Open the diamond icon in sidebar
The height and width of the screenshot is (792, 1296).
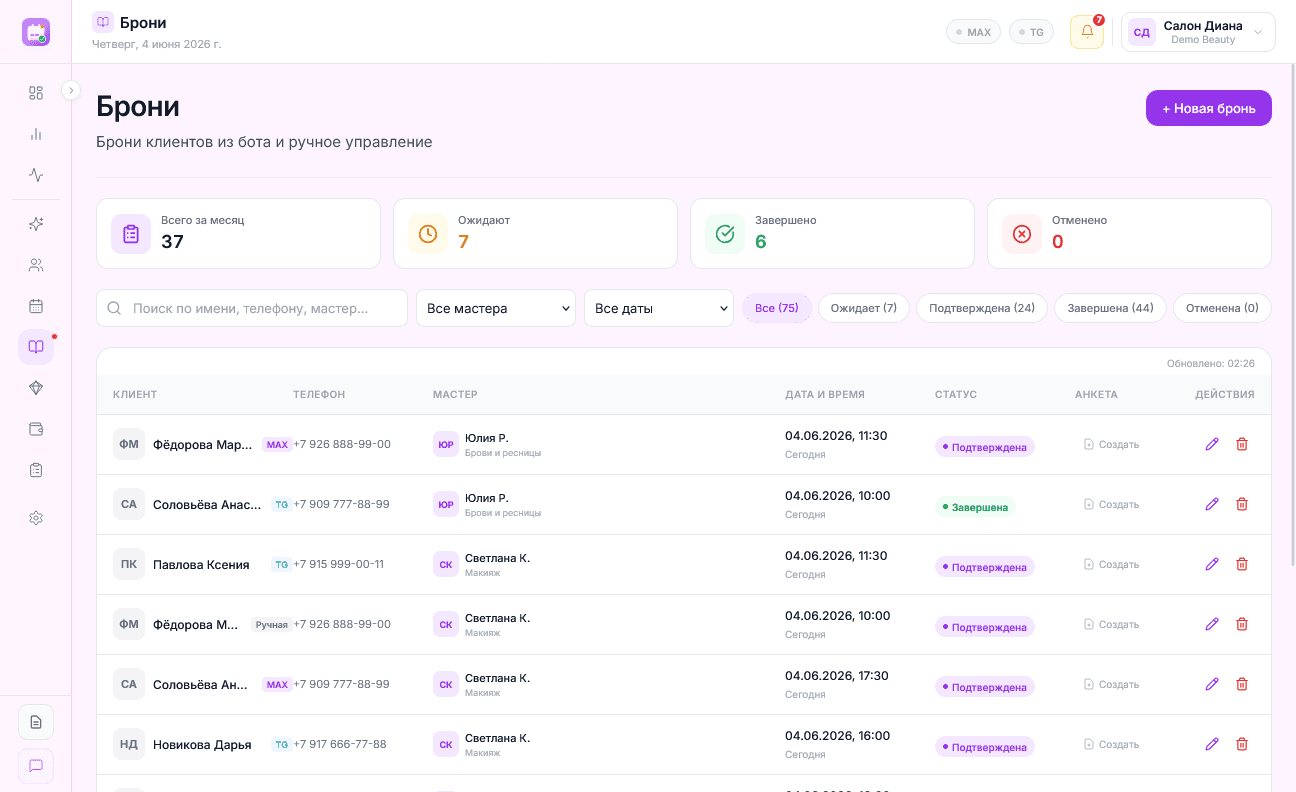(36, 388)
